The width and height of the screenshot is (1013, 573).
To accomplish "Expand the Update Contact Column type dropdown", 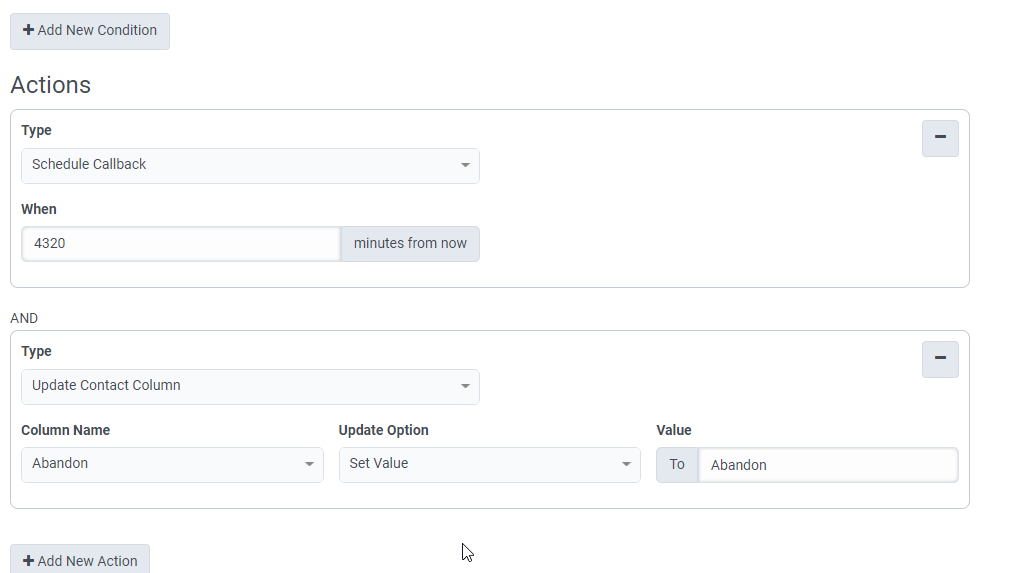I will (250, 386).
